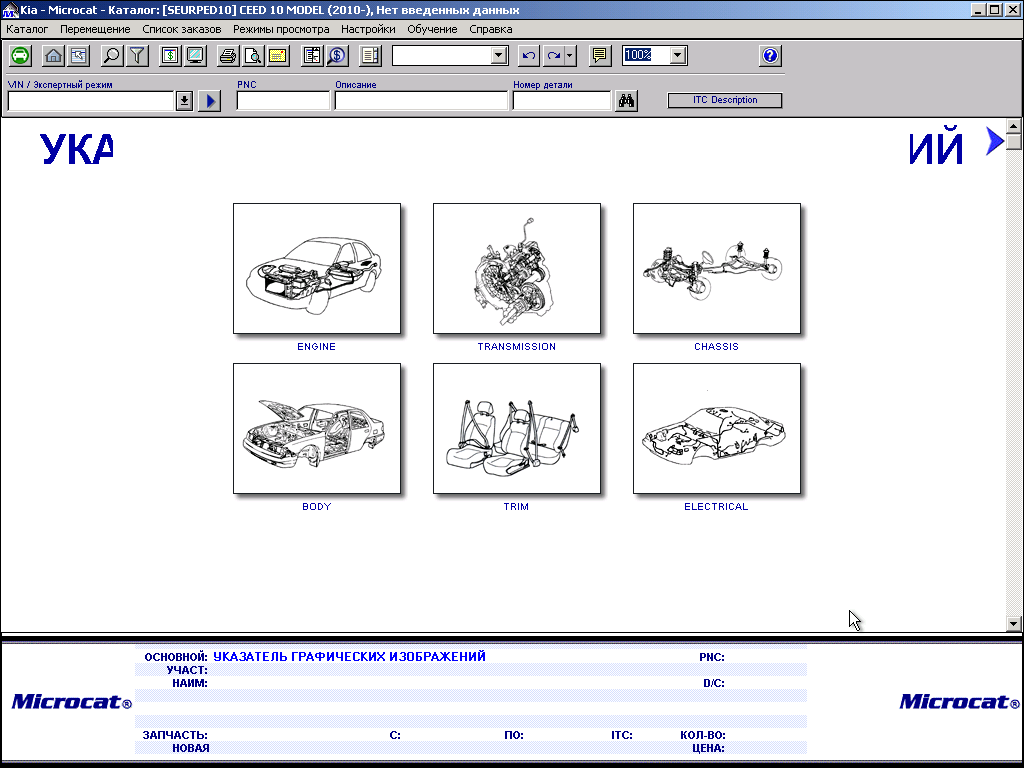Open the Настройки menu
This screenshot has height=768, width=1024.
(x=368, y=29)
